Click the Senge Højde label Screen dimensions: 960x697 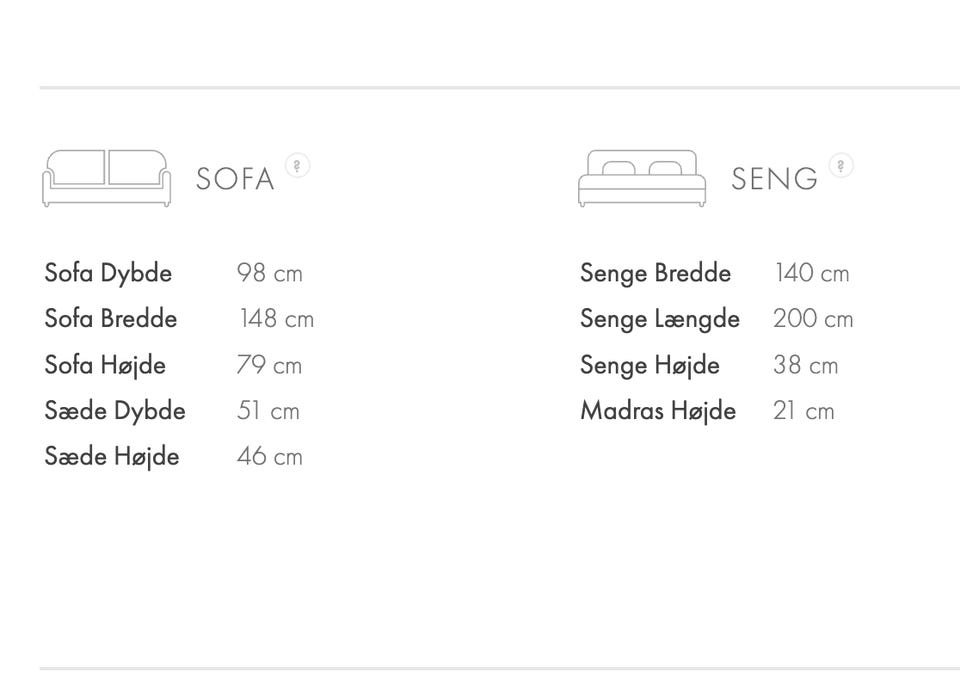650,365
